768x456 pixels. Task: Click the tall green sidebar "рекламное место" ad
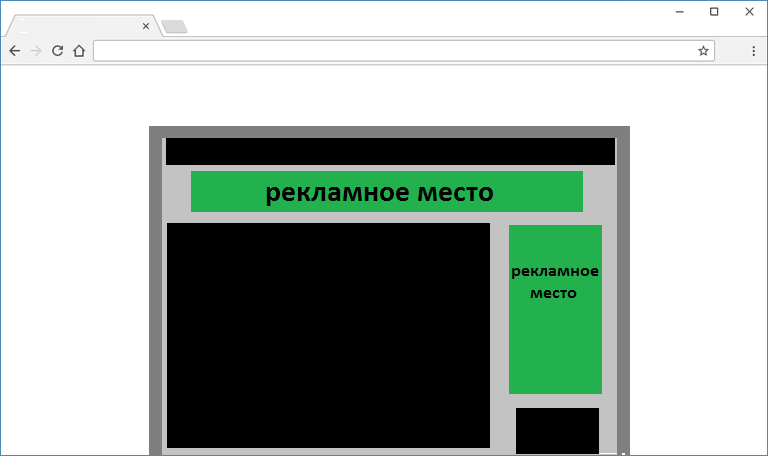click(555, 309)
